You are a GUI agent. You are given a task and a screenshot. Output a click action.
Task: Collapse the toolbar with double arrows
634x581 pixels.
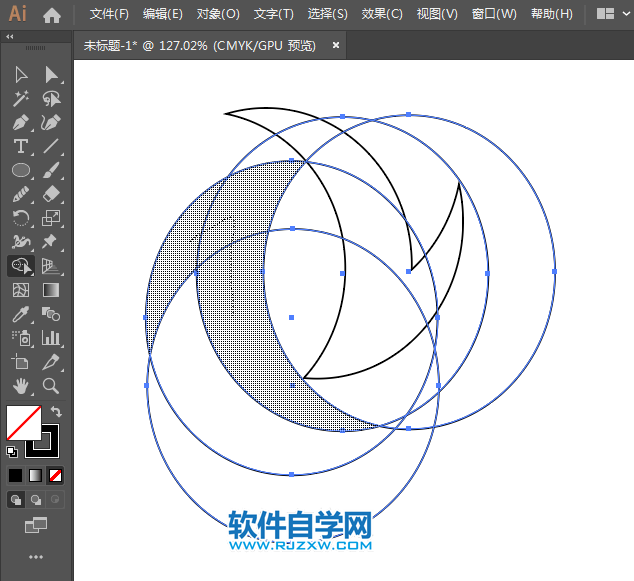pyautogui.click(x=10, y=37)
